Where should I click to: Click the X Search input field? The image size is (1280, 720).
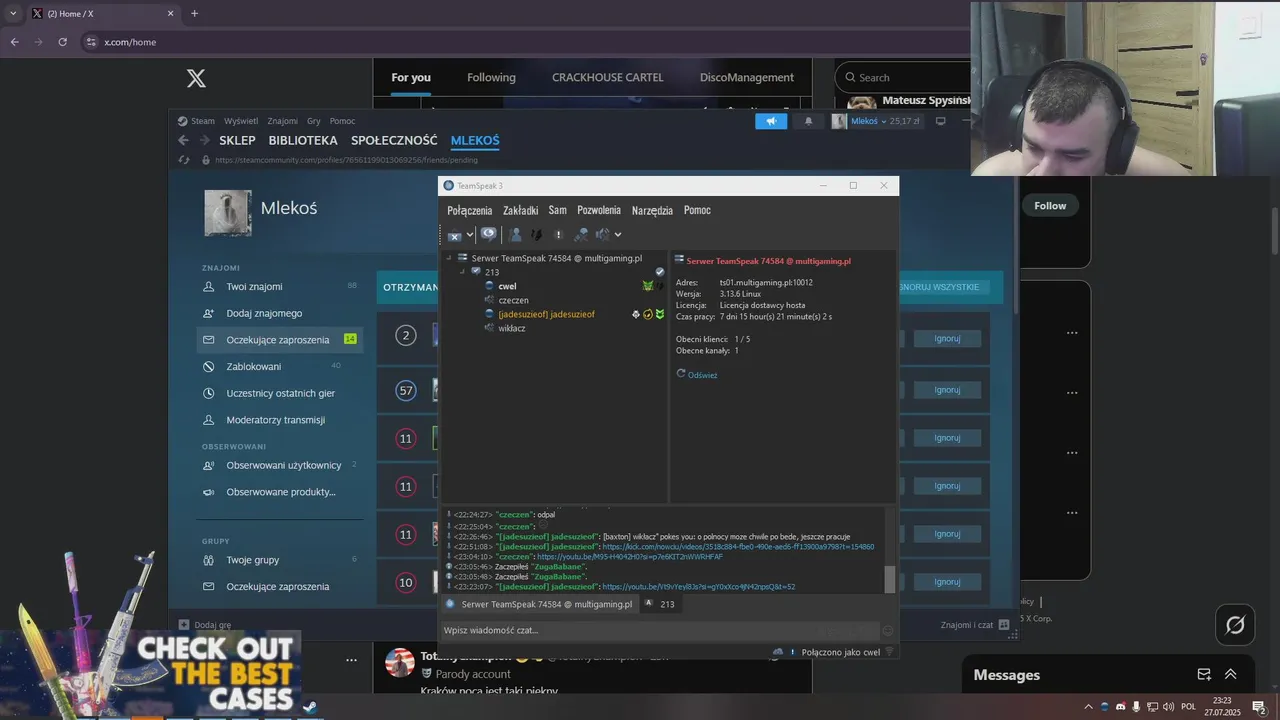click(904, 78)
